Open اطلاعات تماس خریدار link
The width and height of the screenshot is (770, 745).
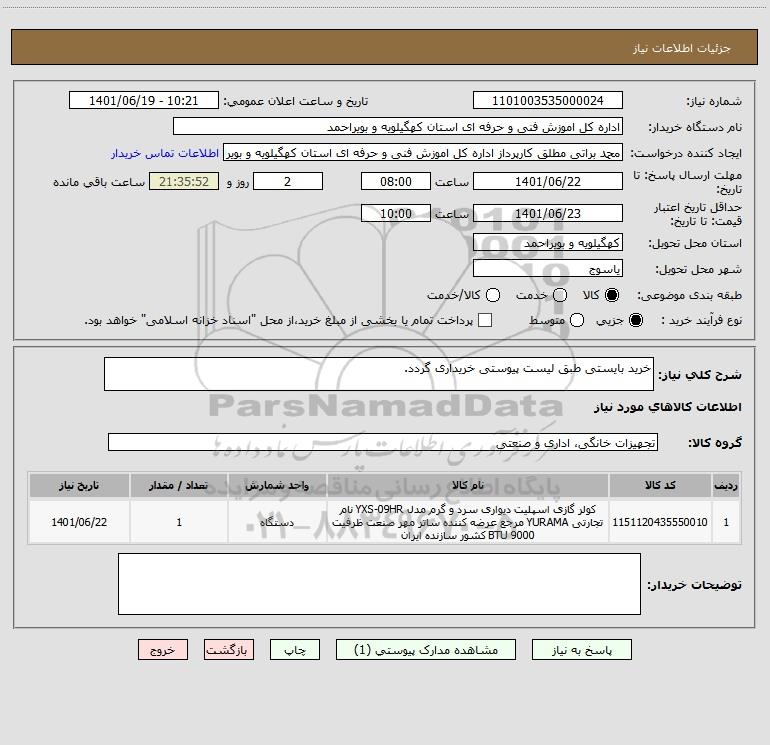165,153
